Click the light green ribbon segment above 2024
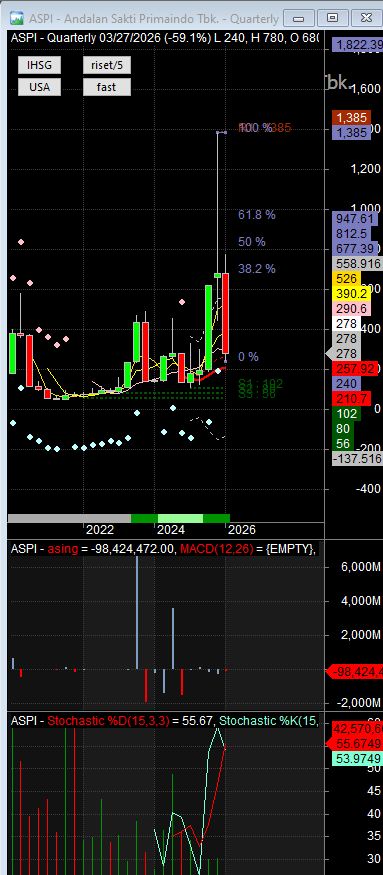The image size is (383, 875). coord(180,518)
